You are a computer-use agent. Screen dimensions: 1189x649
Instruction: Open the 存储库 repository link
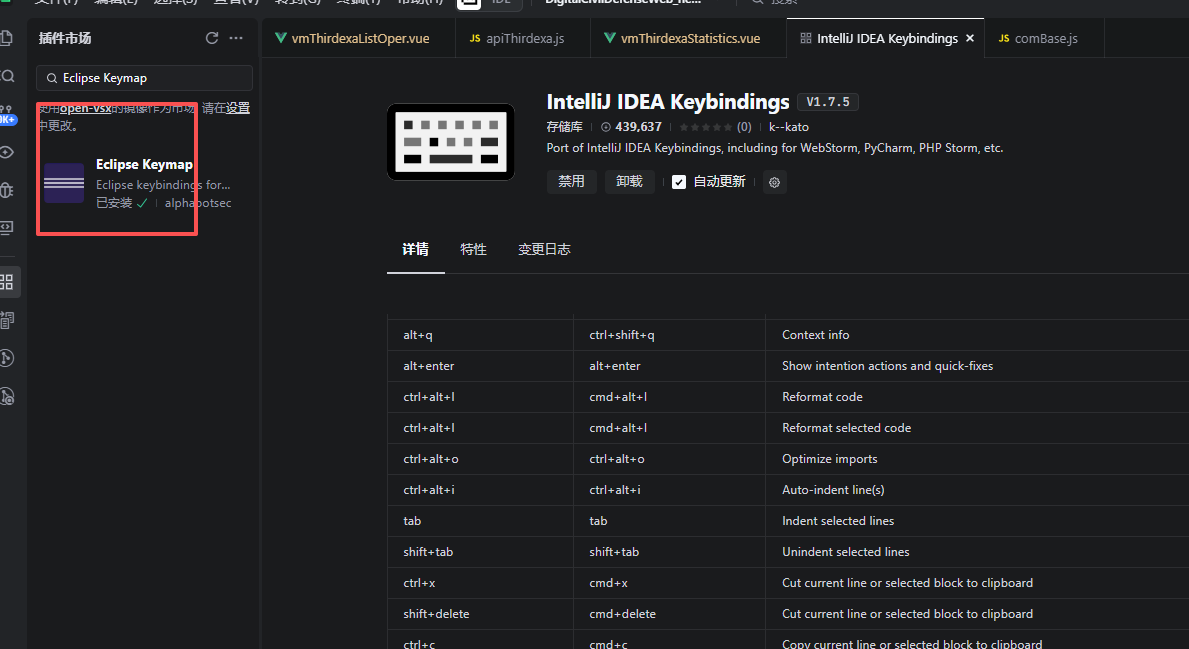[x=564, y=127]
